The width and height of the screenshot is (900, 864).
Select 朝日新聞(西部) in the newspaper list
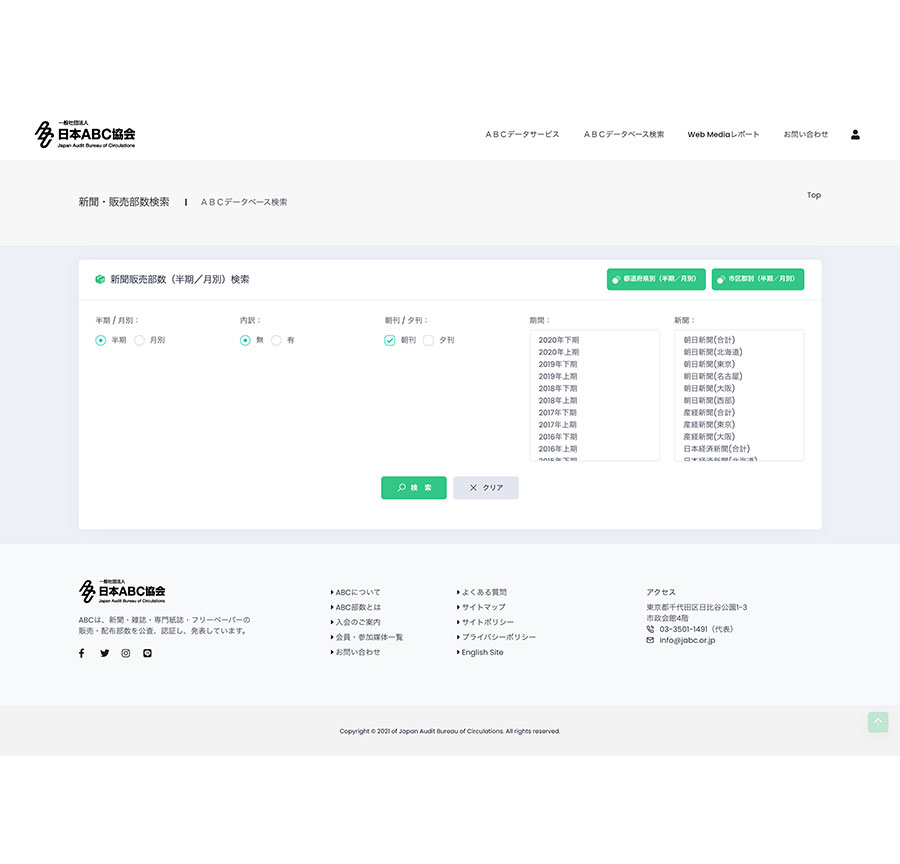point(739,400)
